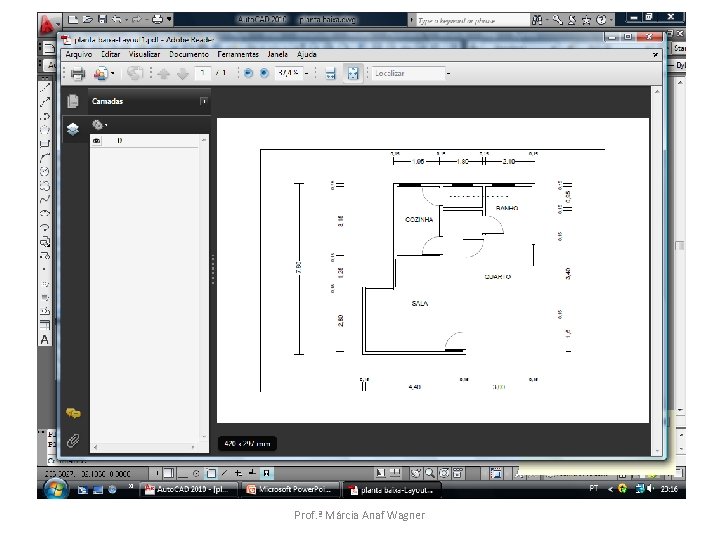Image resolution: width=720 pixels, height=540 pixels.
Task: Switch to AutoCAD 2010 taskbar button
Action: [189, 489]
